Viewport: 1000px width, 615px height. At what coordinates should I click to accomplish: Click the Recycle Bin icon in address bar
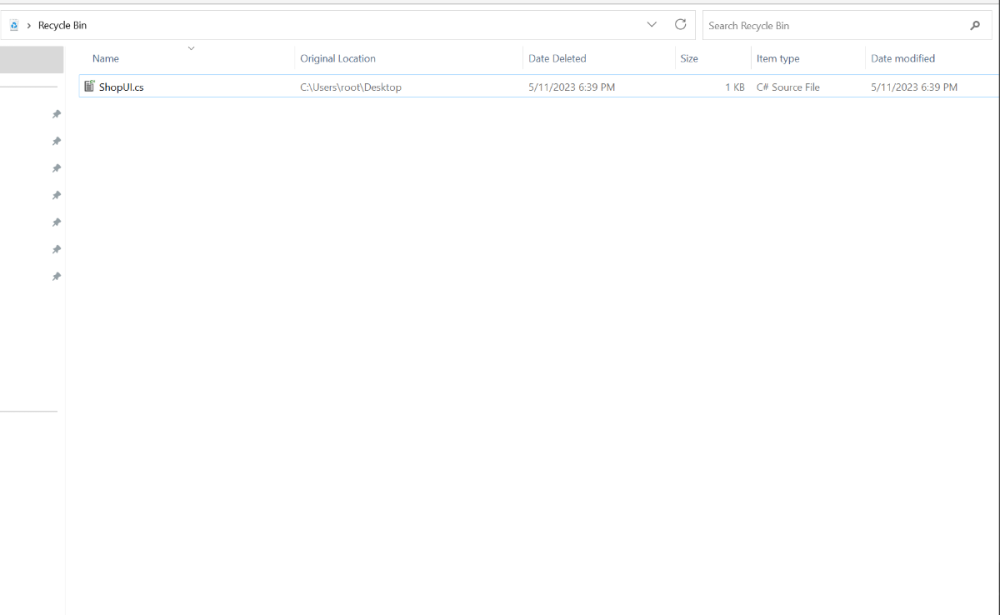coord(14,25)
